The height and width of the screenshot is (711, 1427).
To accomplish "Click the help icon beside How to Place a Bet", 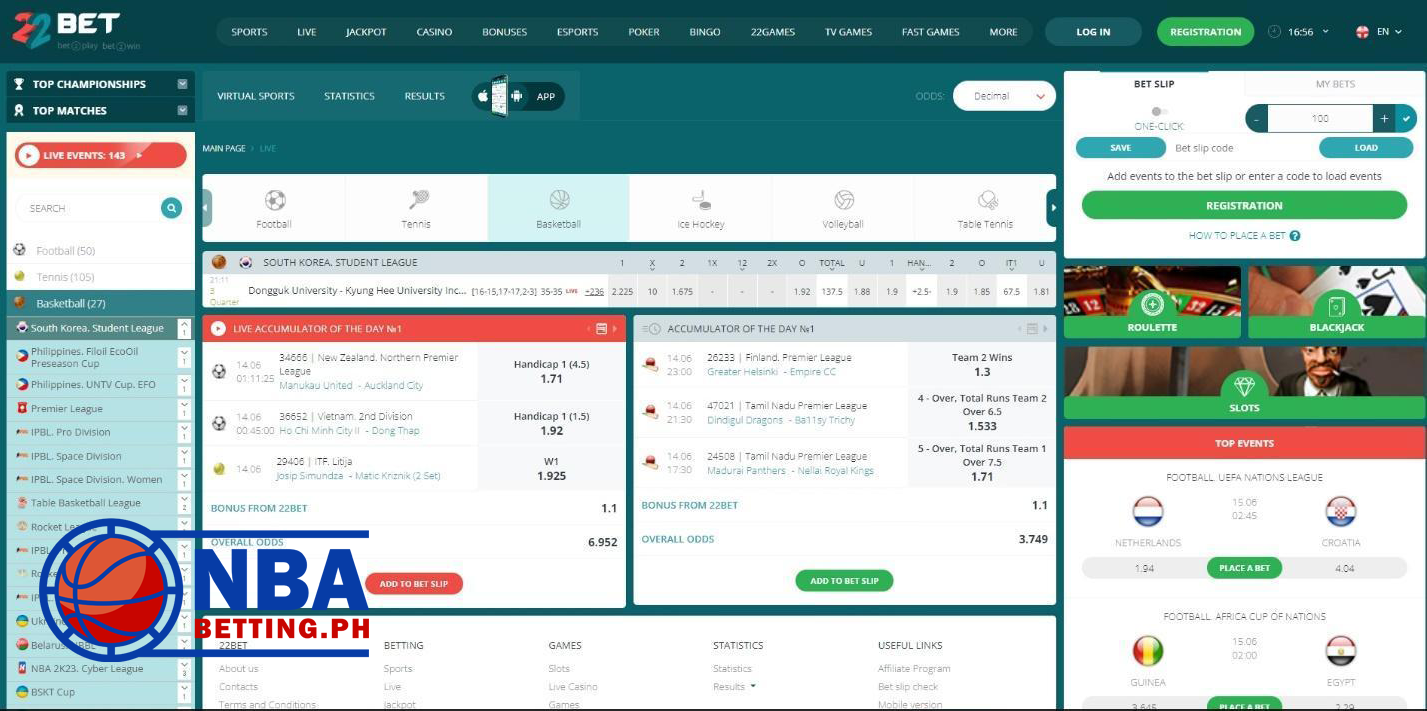I will 1295,236.
